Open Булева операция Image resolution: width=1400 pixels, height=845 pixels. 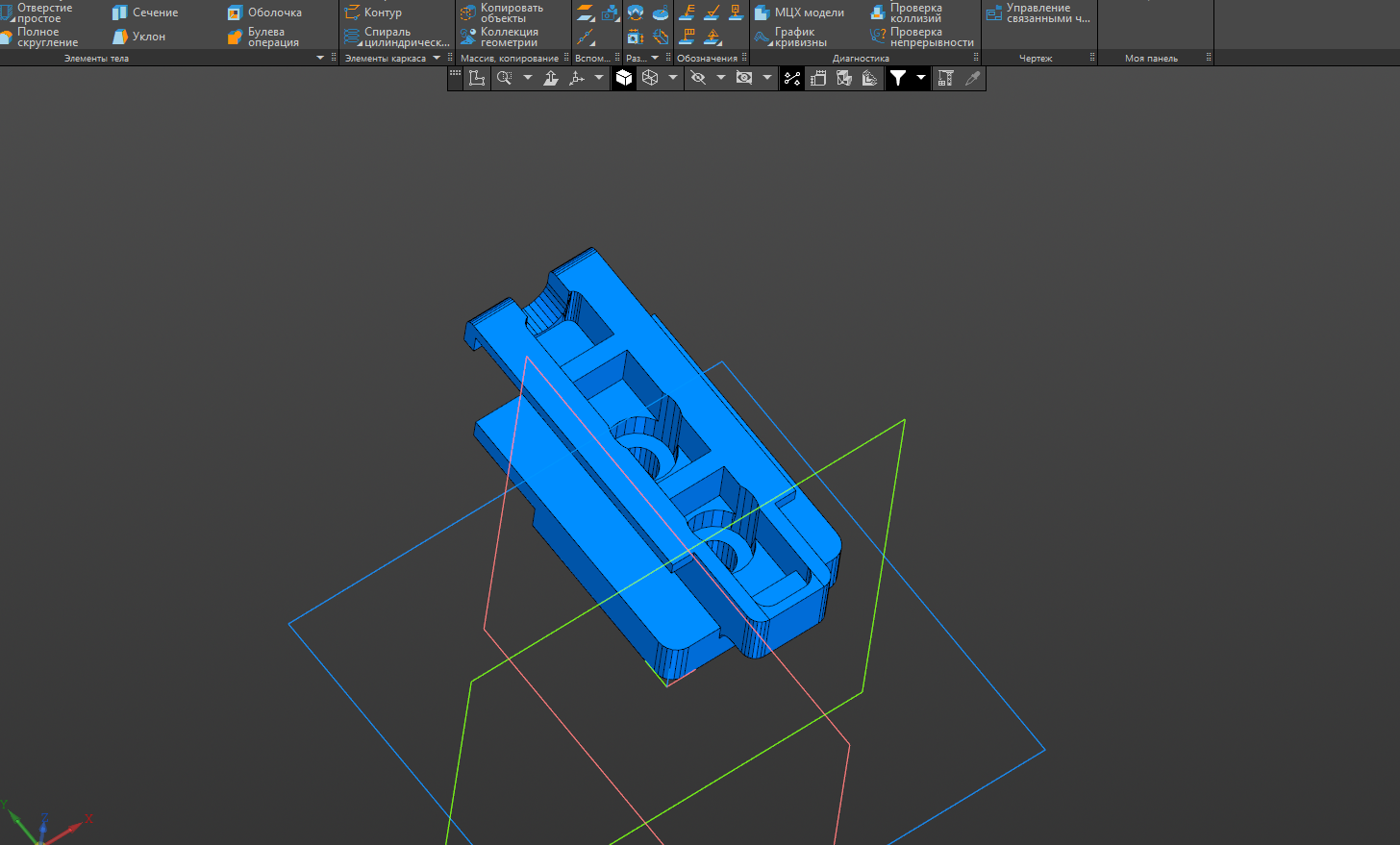coord(263,37)
